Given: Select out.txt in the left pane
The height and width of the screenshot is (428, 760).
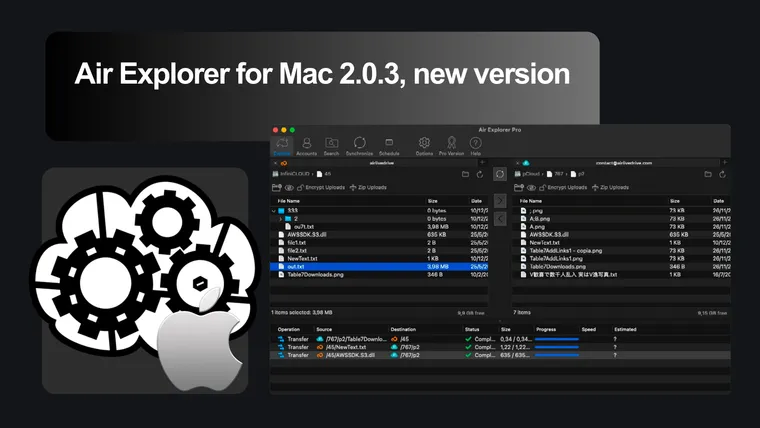Looking at the screenshot, I should pyautogui.click(x=379, y=267).
